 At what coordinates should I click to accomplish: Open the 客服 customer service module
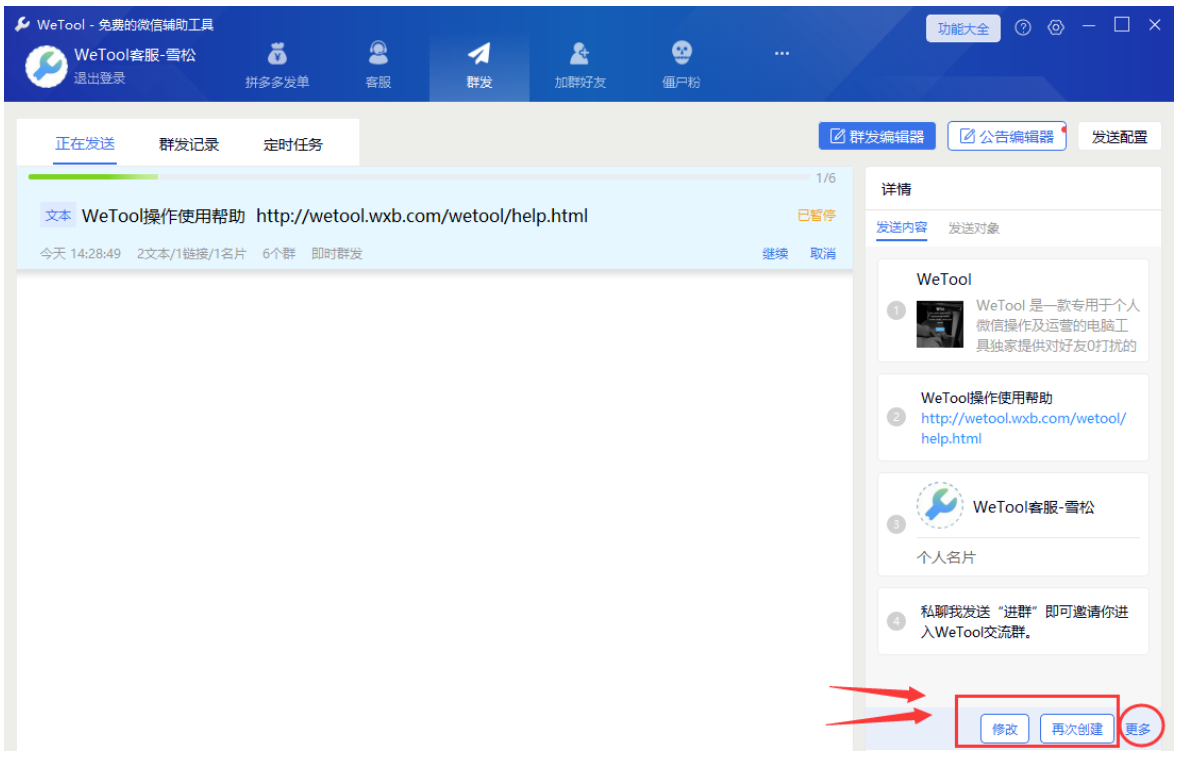click(x=378, y=67)
